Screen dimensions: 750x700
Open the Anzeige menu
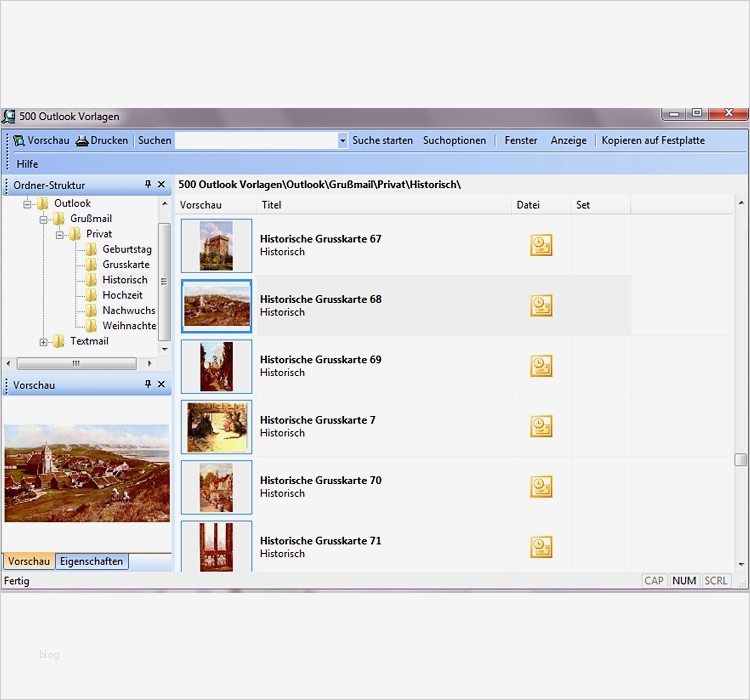(x=568, y=141)
